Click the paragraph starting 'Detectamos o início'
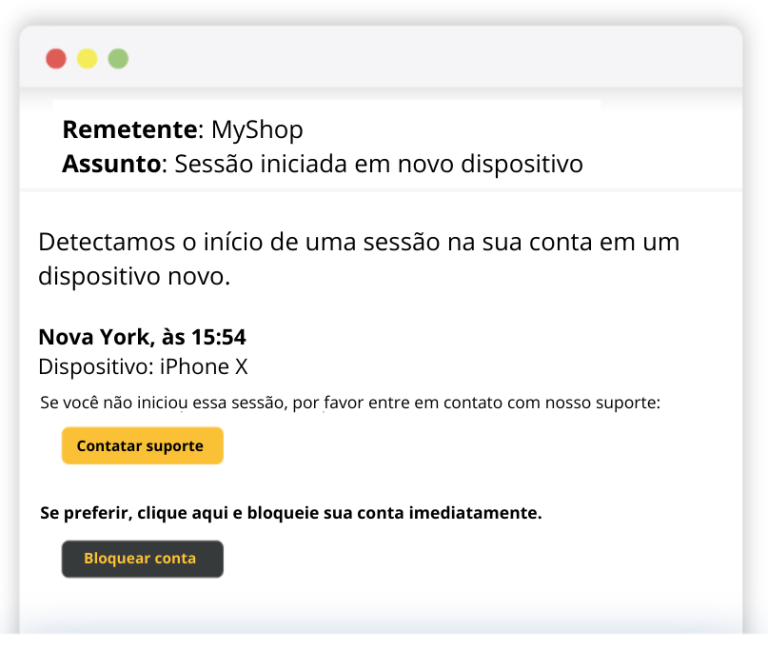 point(358,259)
